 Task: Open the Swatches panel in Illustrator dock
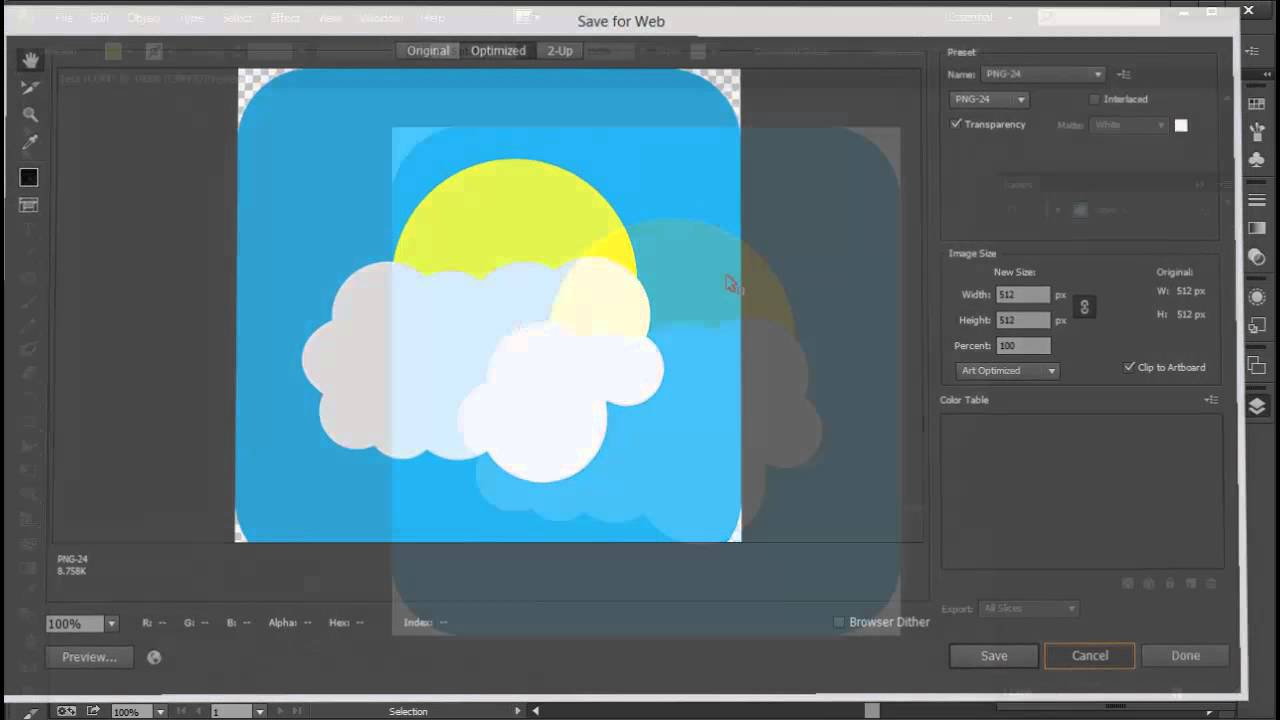tap(1257, 104)
